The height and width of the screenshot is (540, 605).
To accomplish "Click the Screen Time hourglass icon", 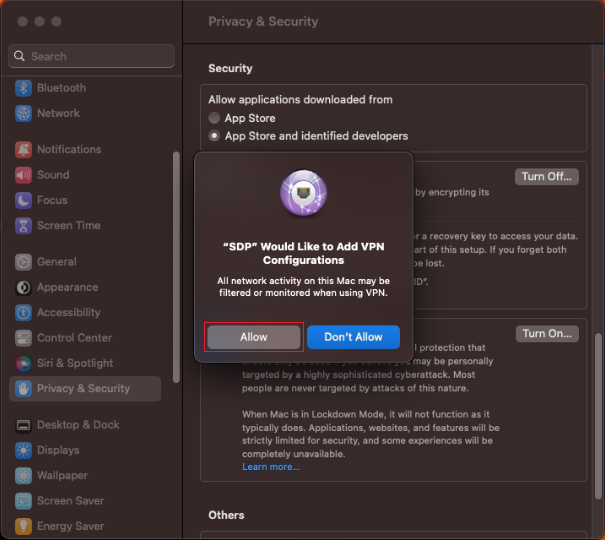I will [x=23, y=226].
